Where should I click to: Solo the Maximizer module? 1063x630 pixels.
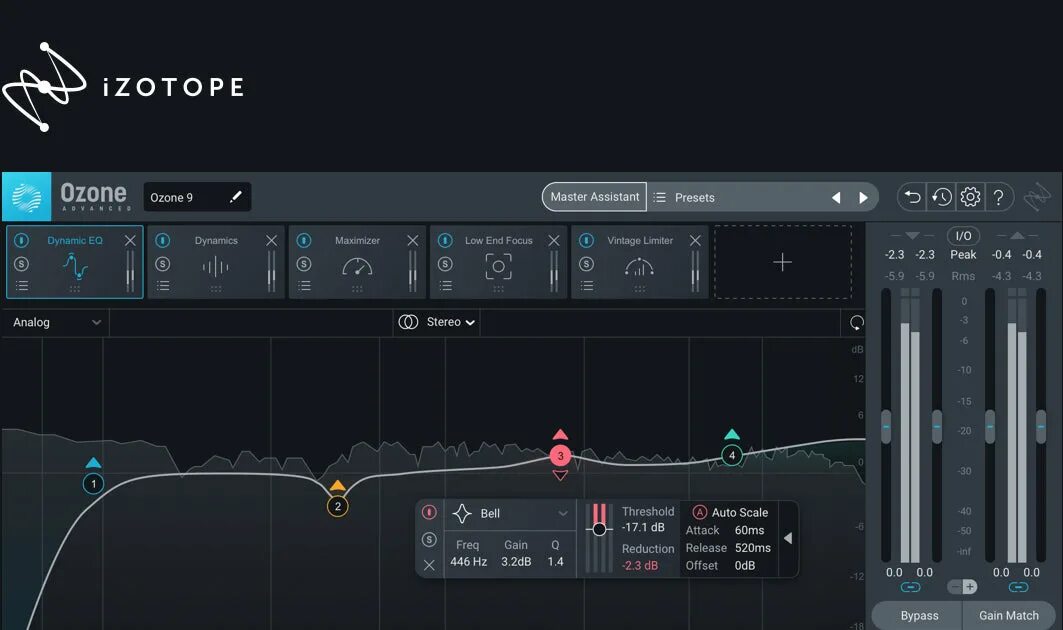tap(304, 264)
